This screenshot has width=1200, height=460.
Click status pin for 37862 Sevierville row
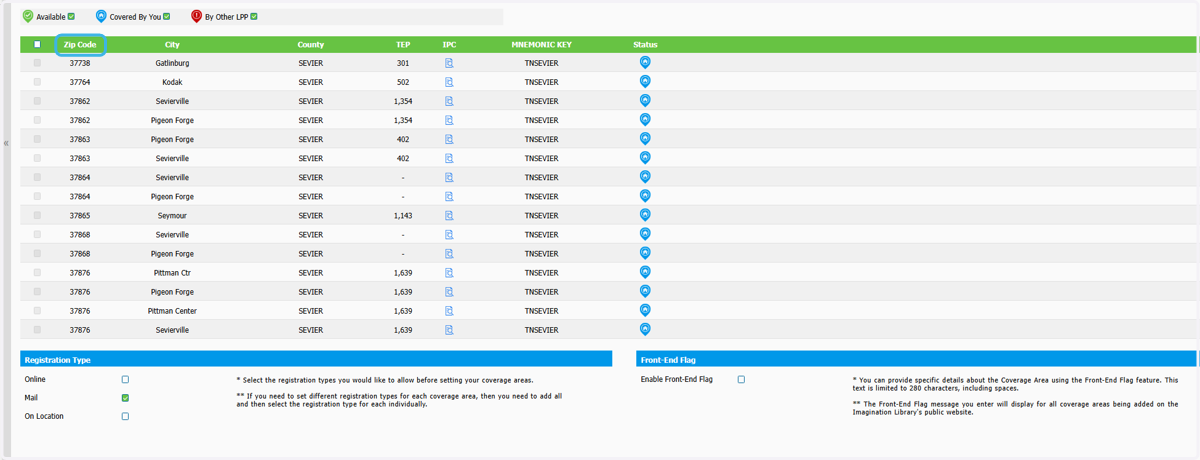pos(645,100)
